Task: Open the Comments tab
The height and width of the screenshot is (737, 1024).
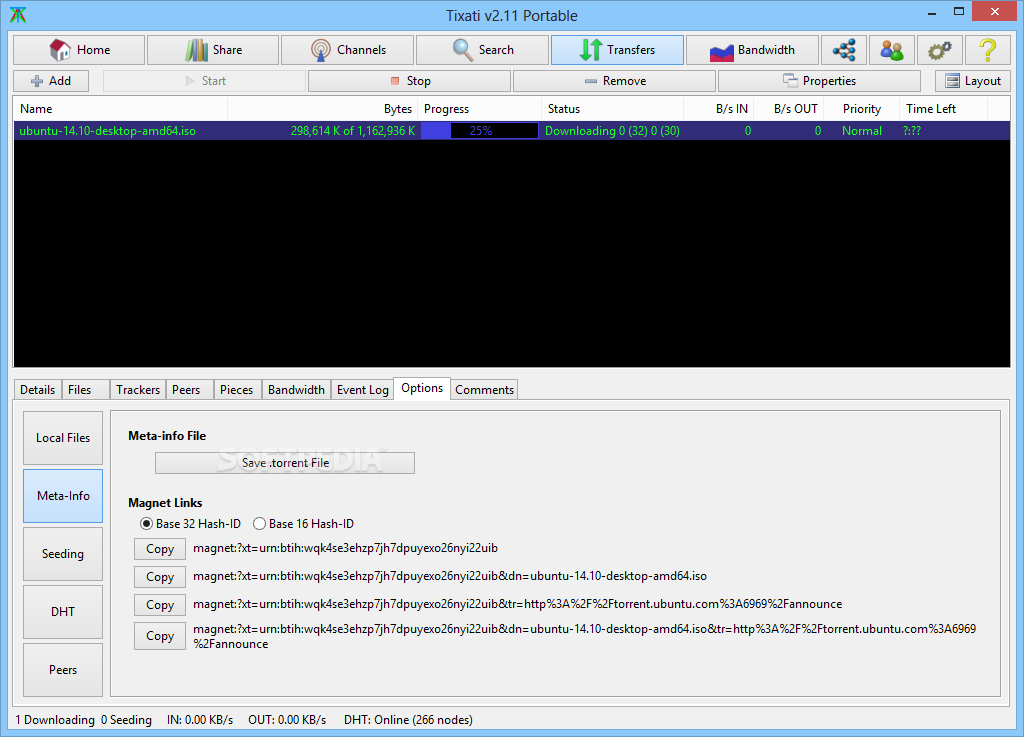Action: click(484, 390)
